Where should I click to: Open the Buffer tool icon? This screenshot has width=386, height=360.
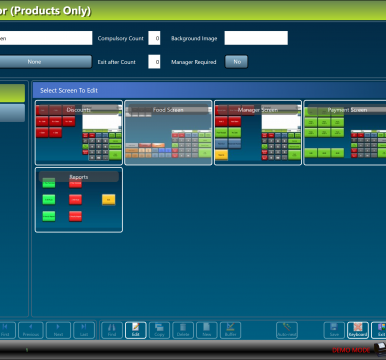point(230,330)
